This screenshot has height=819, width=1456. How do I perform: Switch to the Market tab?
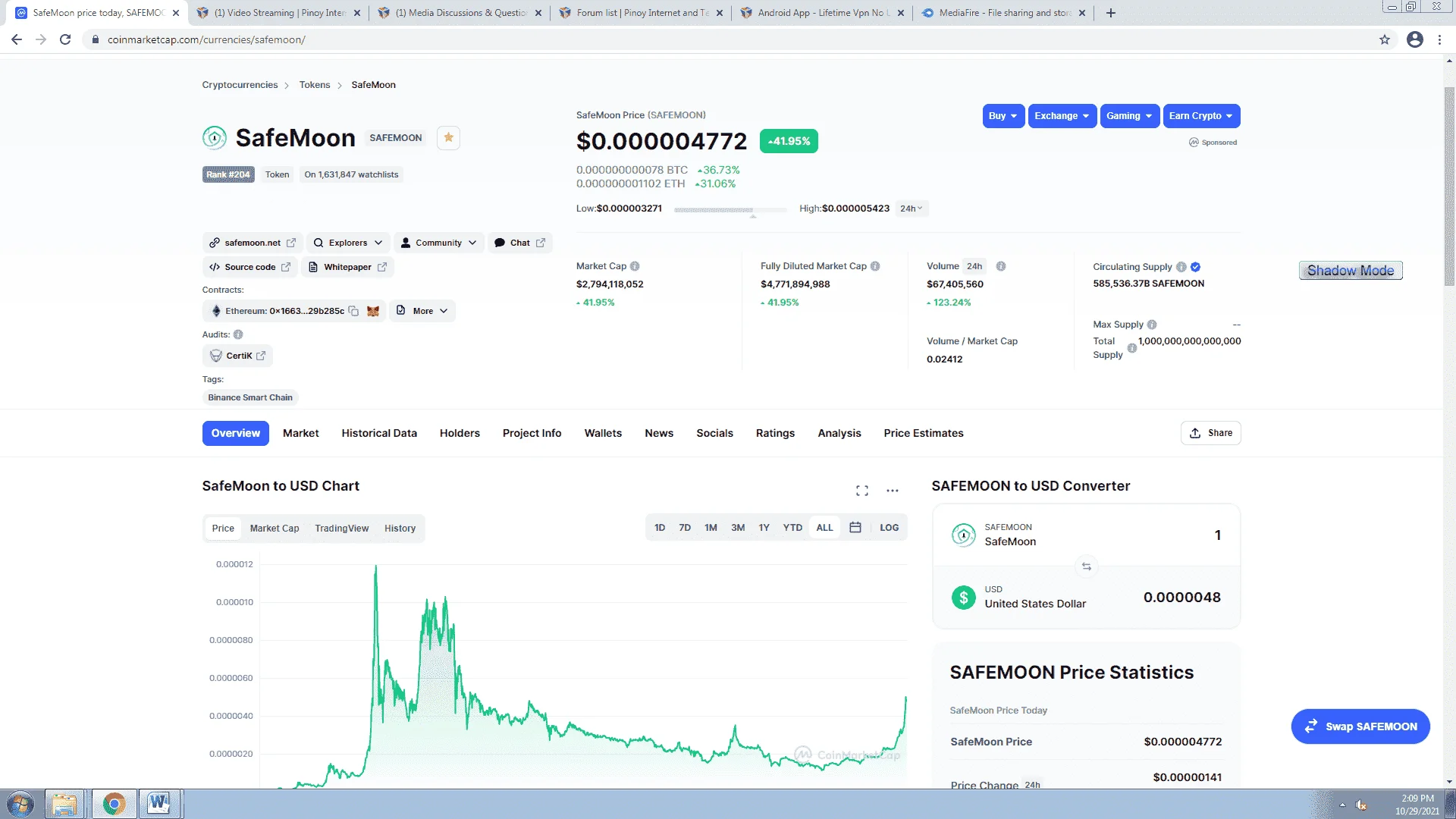pos(300,433)
